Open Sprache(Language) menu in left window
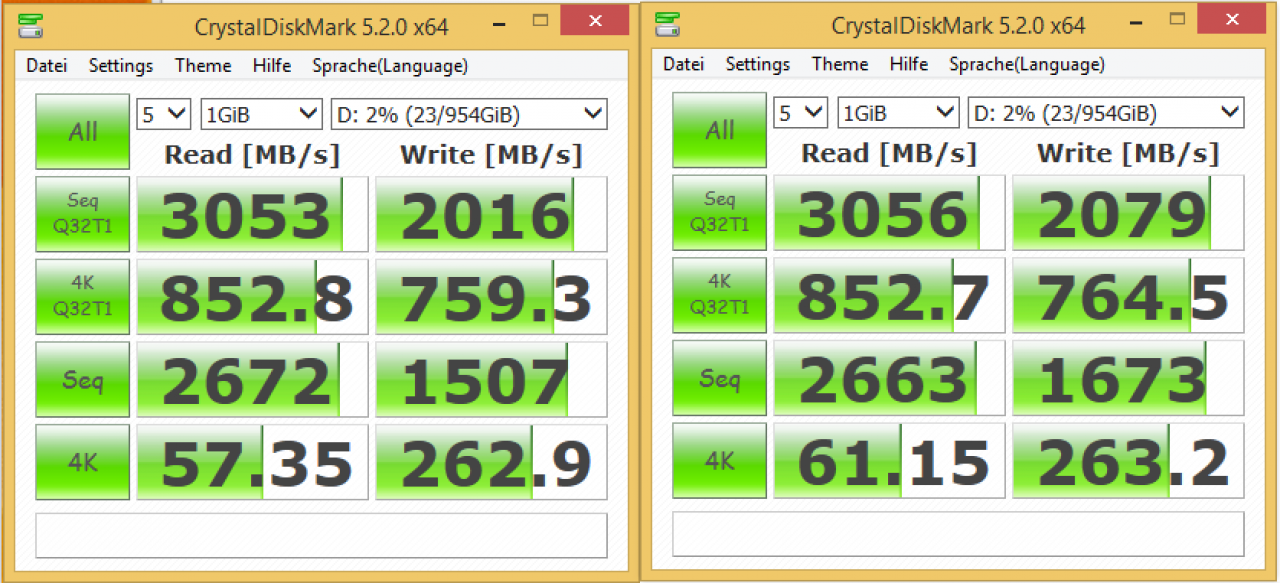This screenshot has width=1280, height=583. 390,66
